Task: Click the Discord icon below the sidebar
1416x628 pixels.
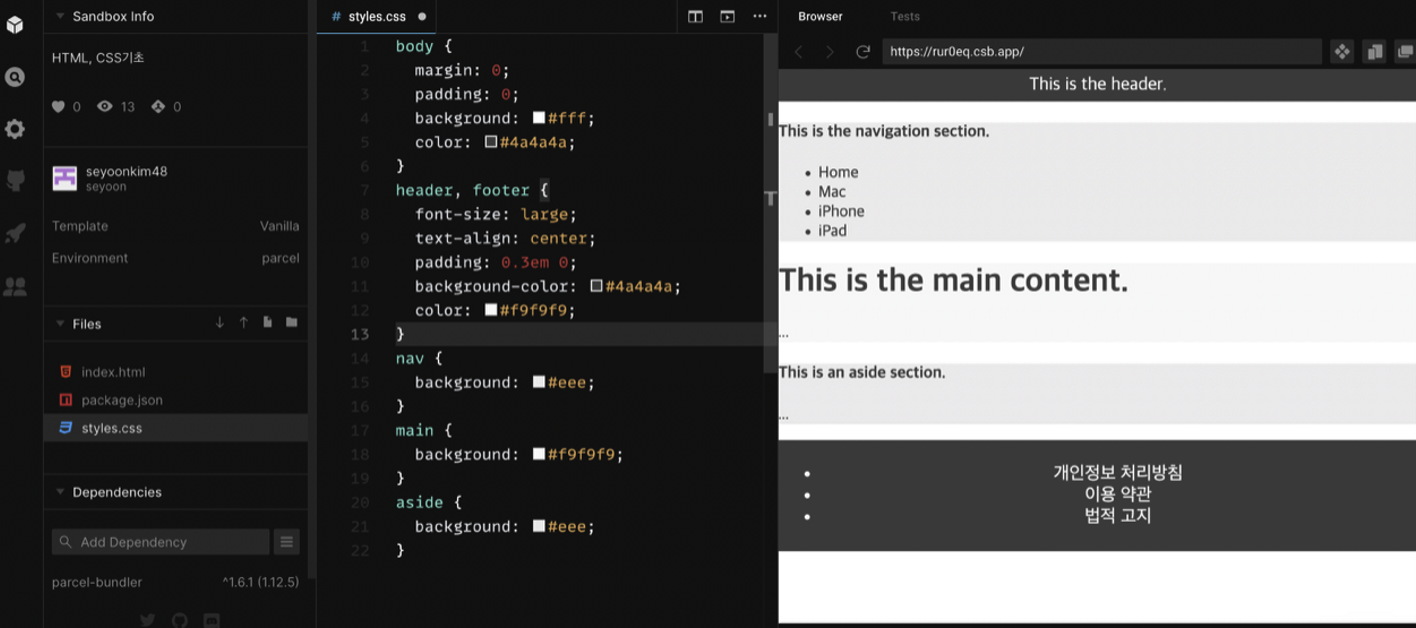Action: coord(212,621)
